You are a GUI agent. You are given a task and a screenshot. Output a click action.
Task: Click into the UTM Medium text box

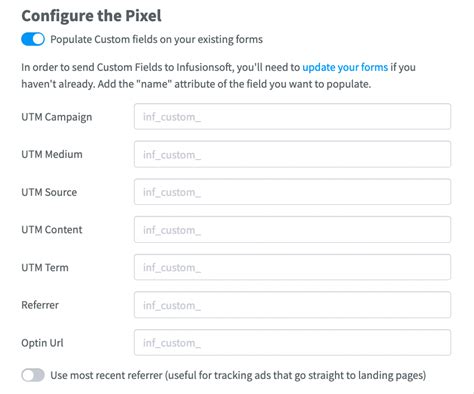point(292,154)
